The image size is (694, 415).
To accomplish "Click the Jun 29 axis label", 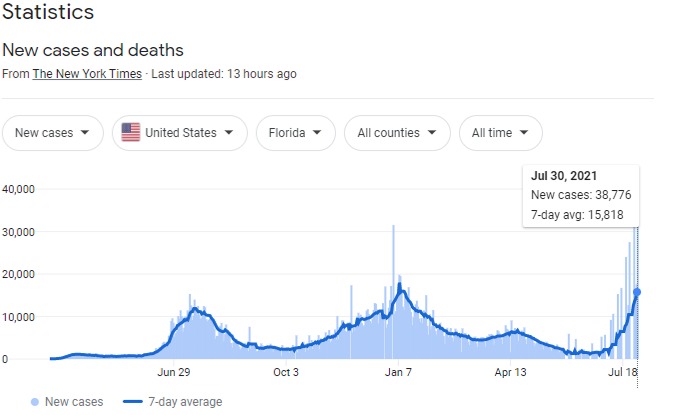I will tap(174, 373).
